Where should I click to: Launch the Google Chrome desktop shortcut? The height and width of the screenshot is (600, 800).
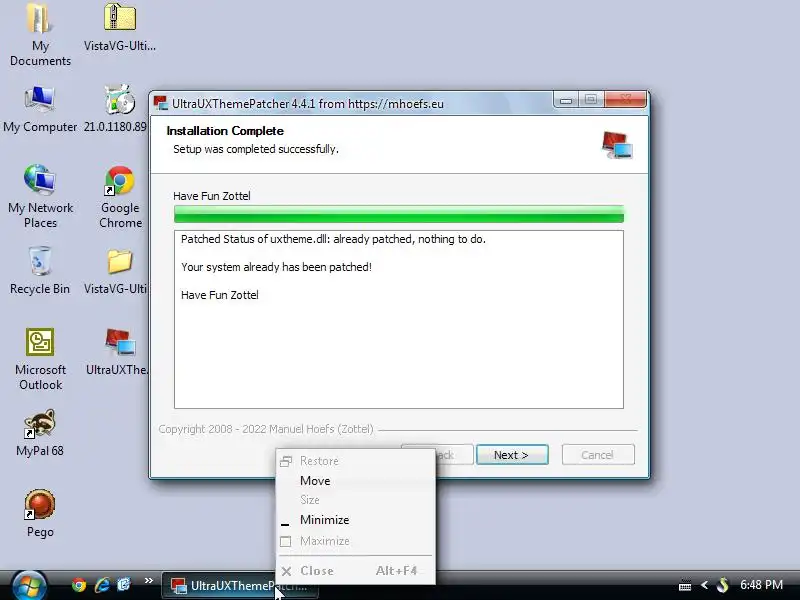[120, 196]
